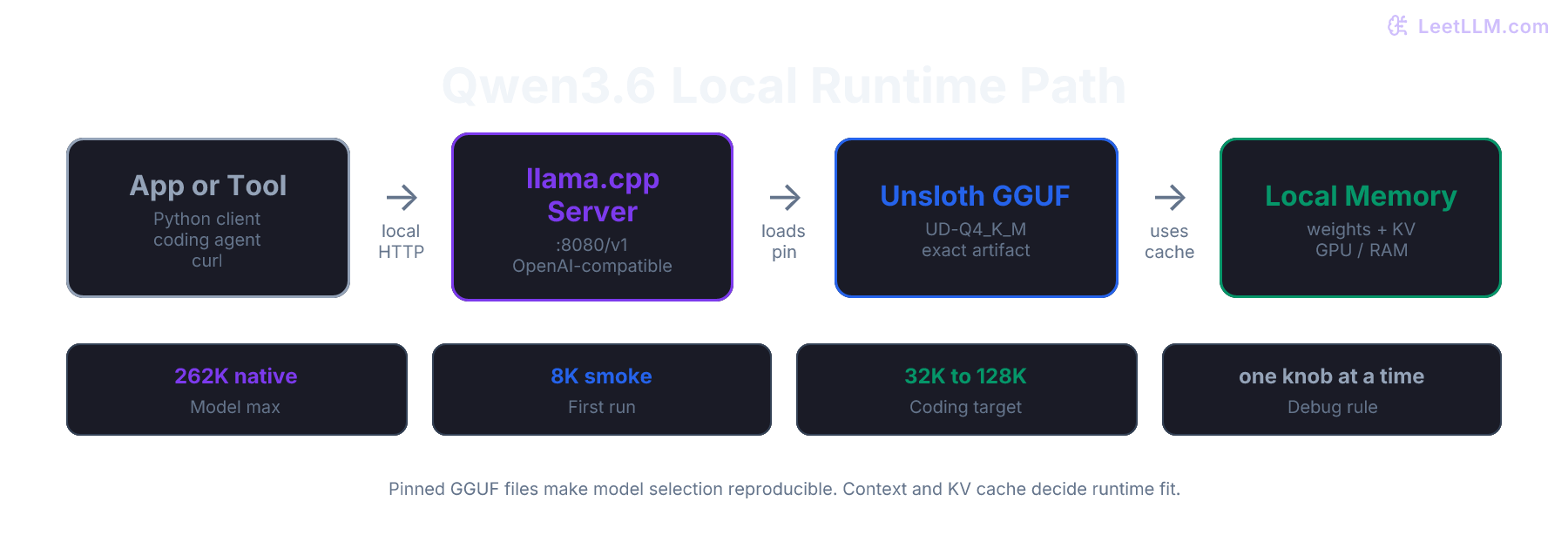This screenshot has width=1568, height=542.
Task: Click the text 'Python client'
Action: (207, 219)
